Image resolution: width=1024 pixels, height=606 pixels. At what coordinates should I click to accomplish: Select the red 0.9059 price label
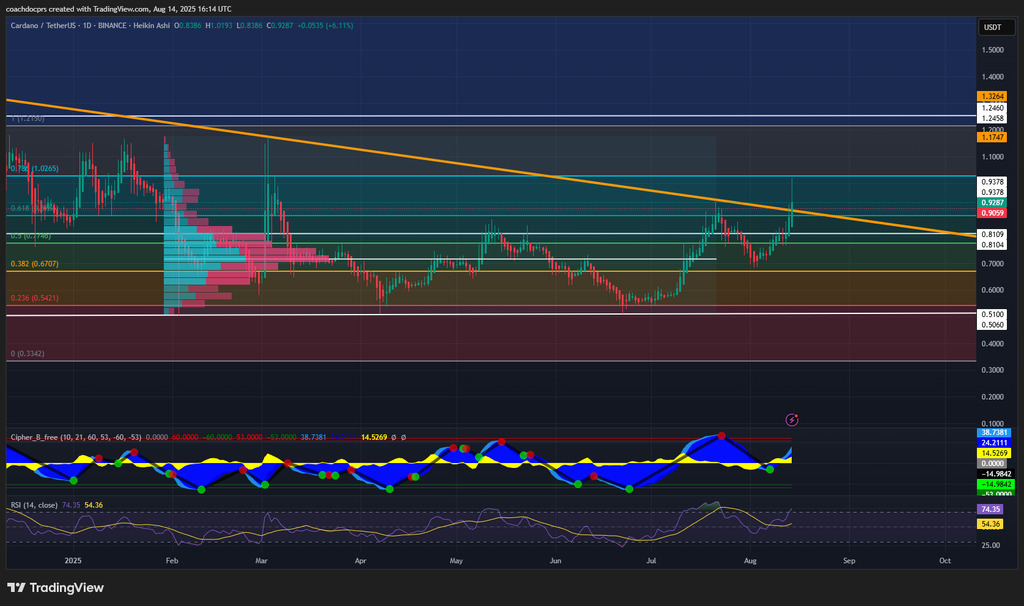tap(993, 213)
